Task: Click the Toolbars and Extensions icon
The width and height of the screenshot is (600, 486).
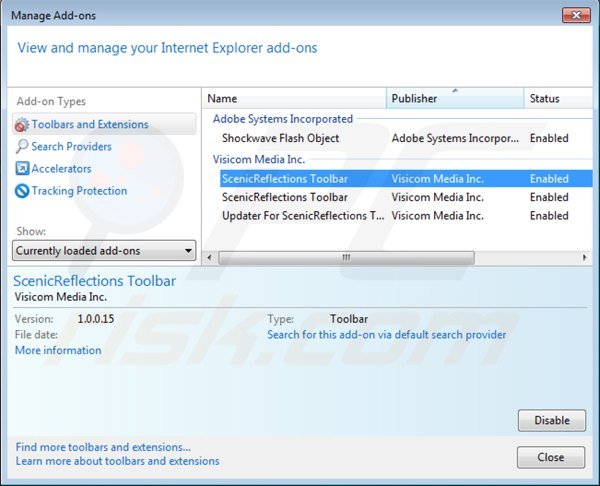Action: coord(22,125)
